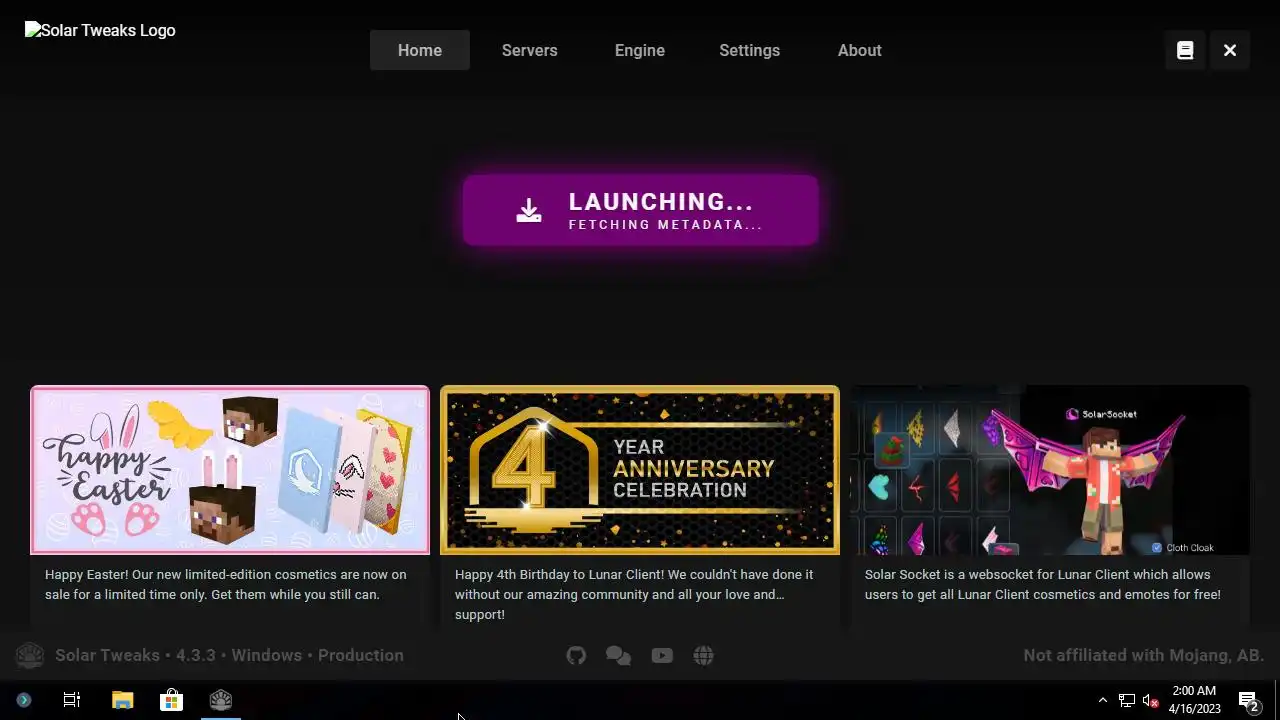Open the network status tray icon
The width and height of the screenshot is (1280, 720).
point(1127,700)
